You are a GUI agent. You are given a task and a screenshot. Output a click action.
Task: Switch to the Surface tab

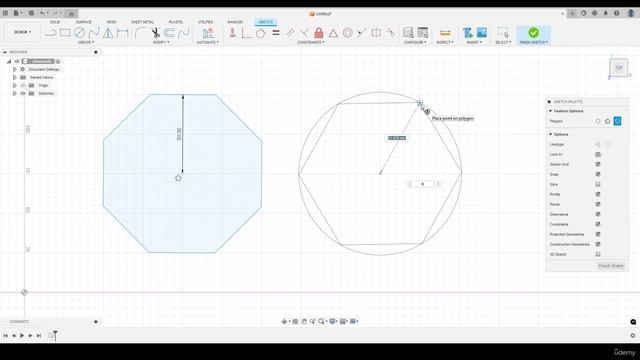coord(83,22)
